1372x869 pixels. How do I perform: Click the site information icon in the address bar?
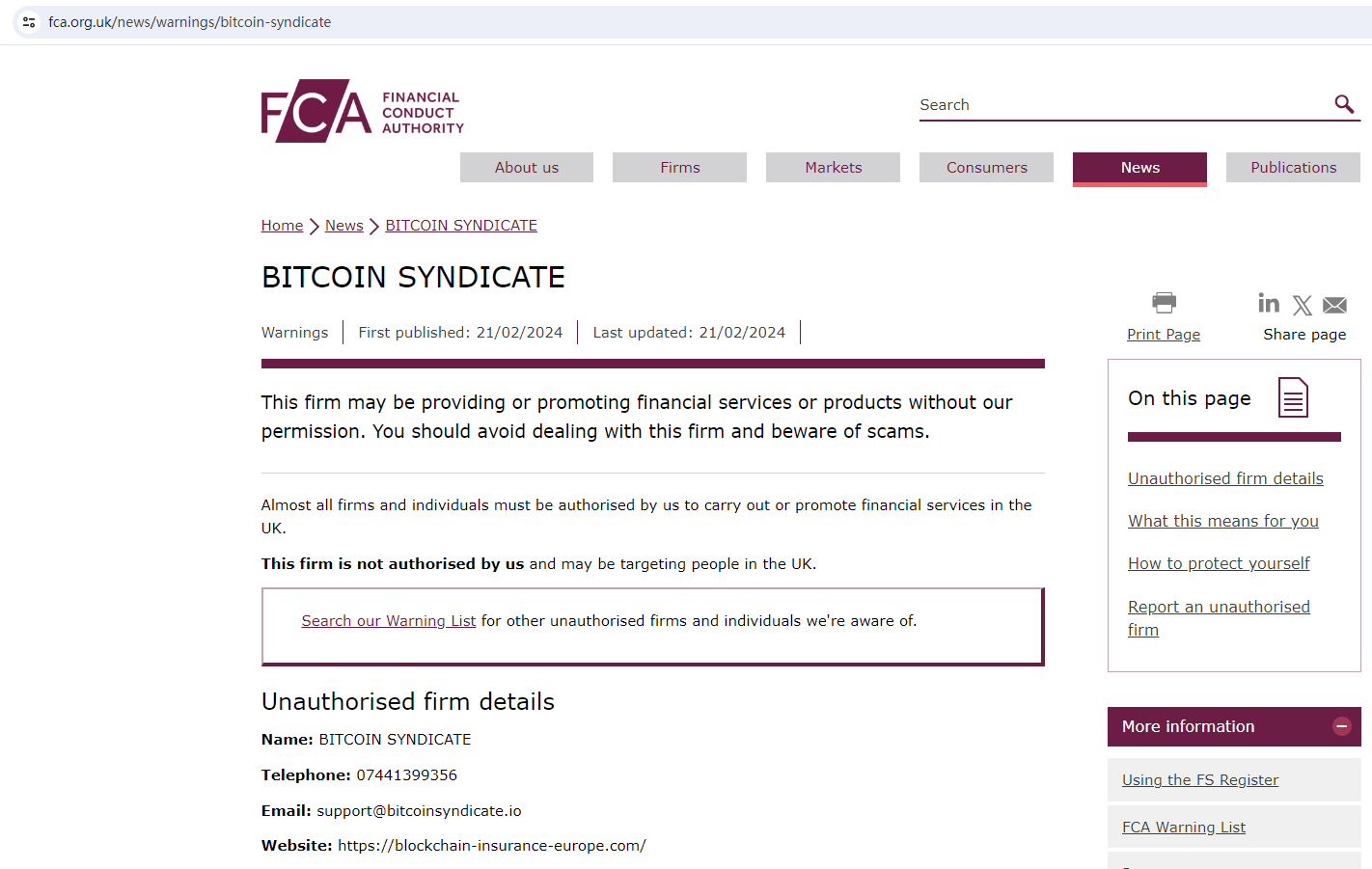(28, 21)
